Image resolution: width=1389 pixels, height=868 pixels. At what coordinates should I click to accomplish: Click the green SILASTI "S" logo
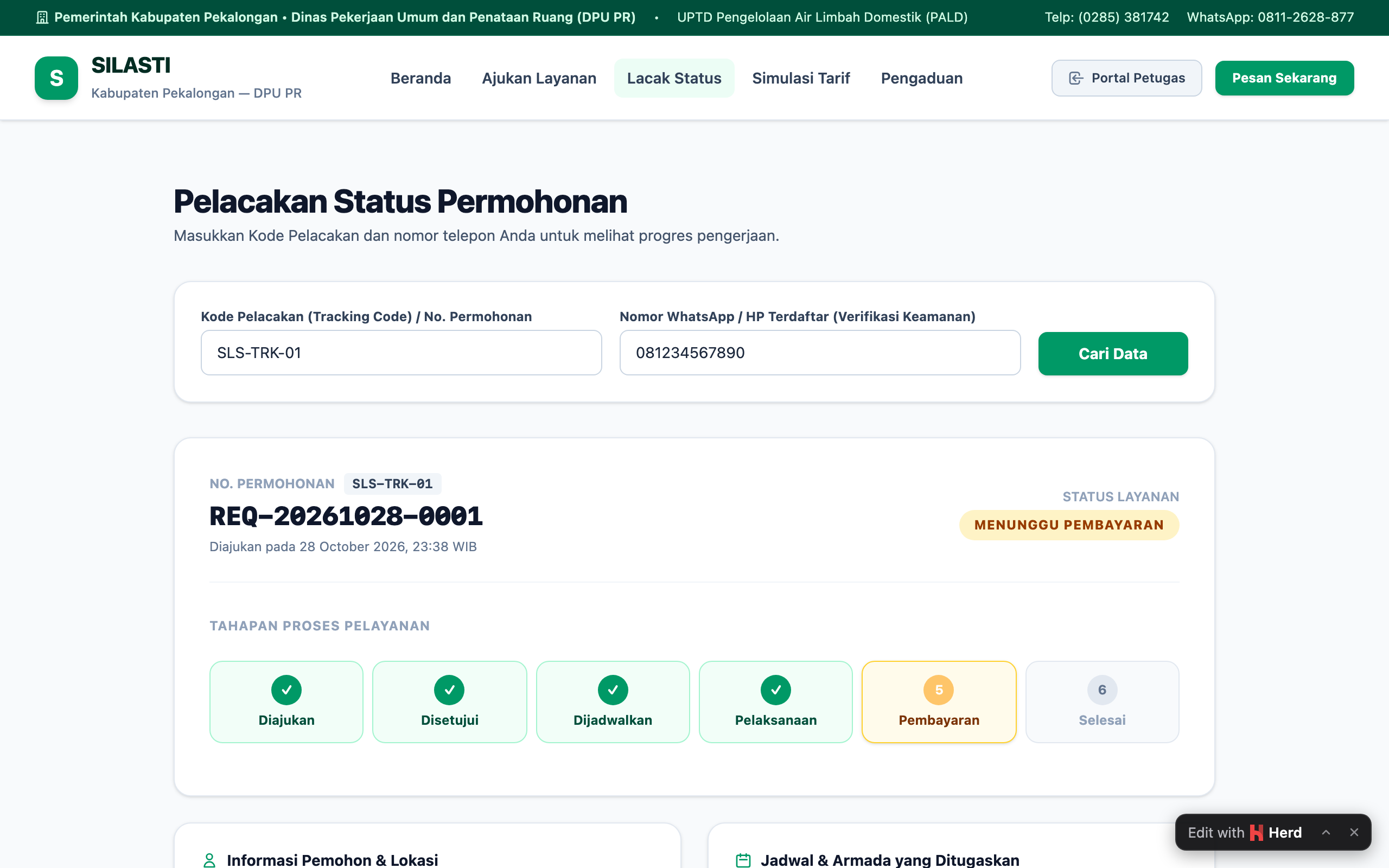click(x=56, y=78)
